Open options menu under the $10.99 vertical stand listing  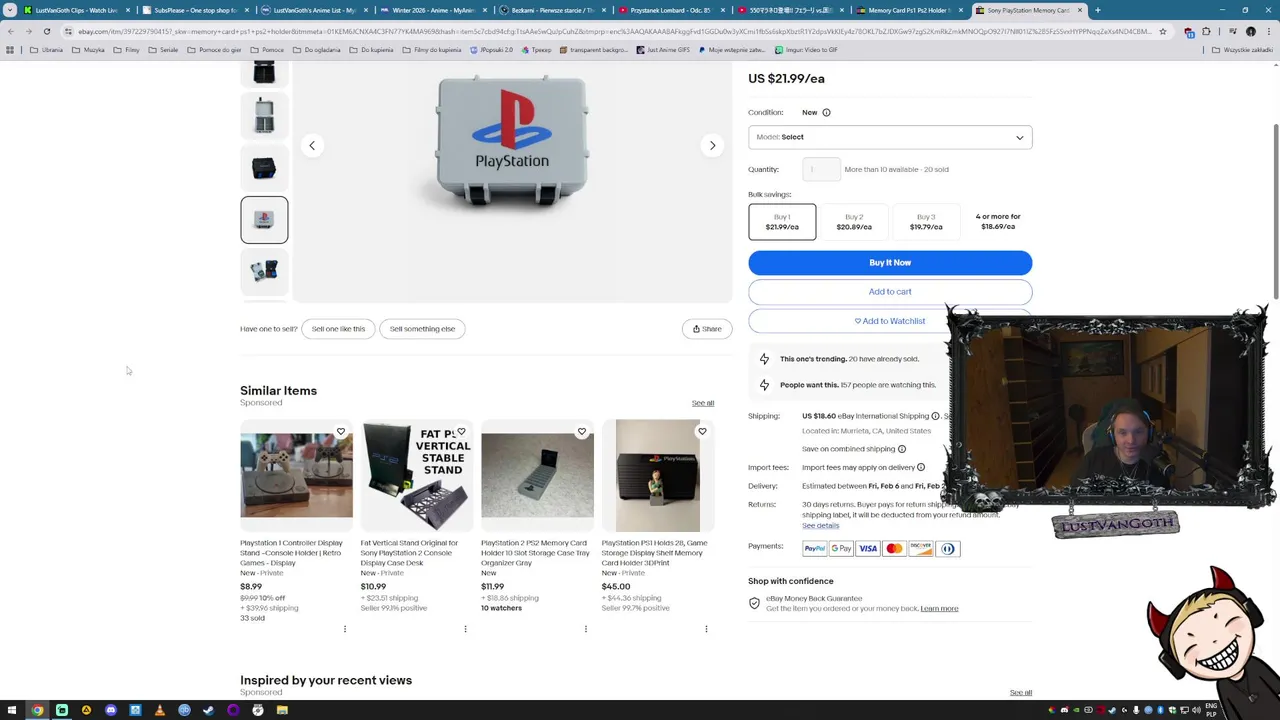(465, 629)
